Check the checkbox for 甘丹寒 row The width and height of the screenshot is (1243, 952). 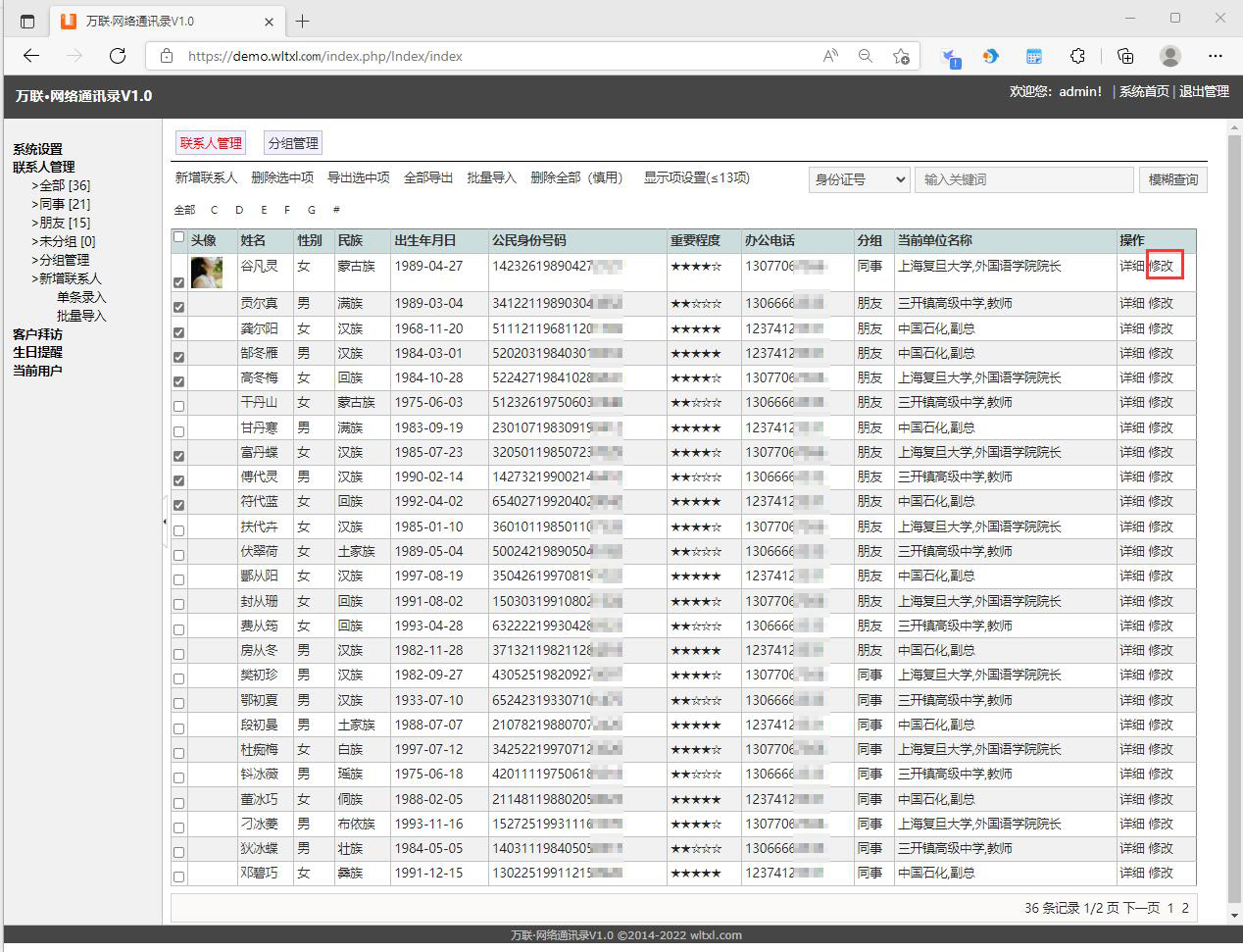tap(178, 431)
